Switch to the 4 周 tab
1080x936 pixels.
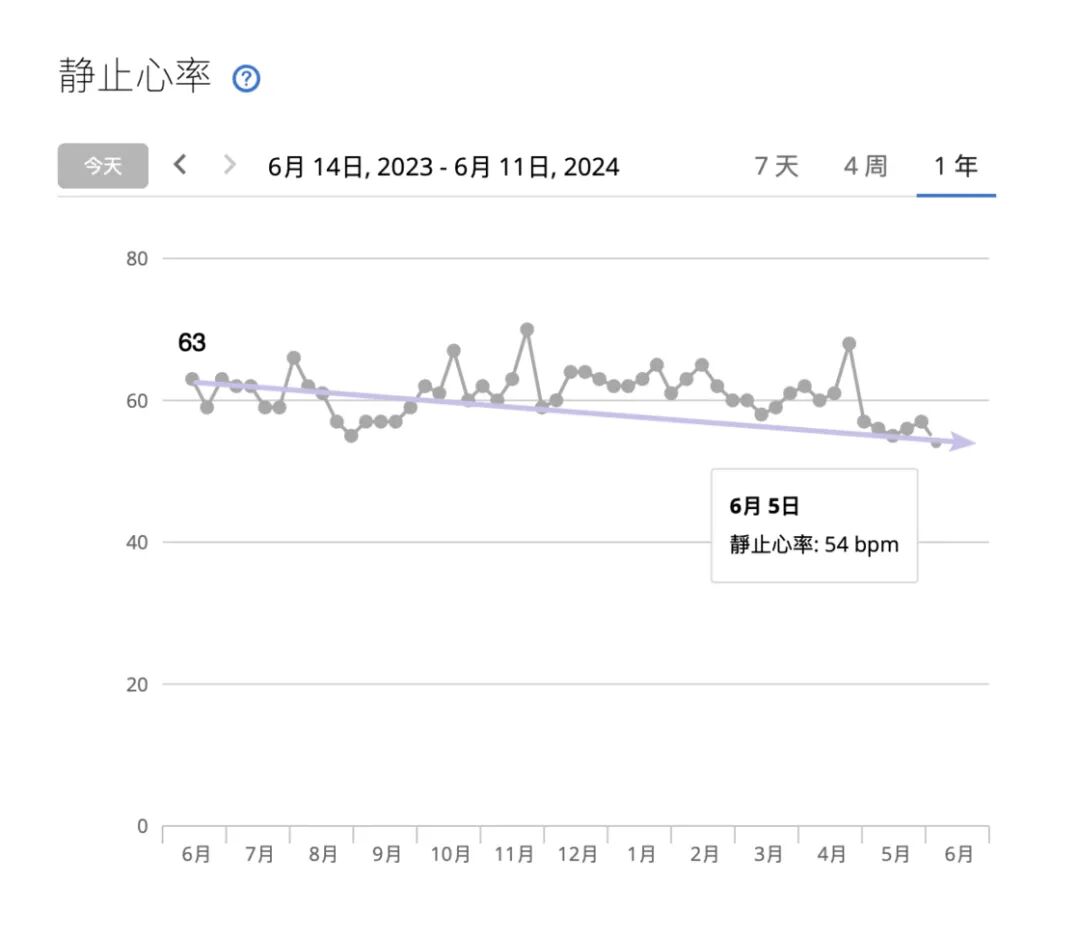click(866, 166)
